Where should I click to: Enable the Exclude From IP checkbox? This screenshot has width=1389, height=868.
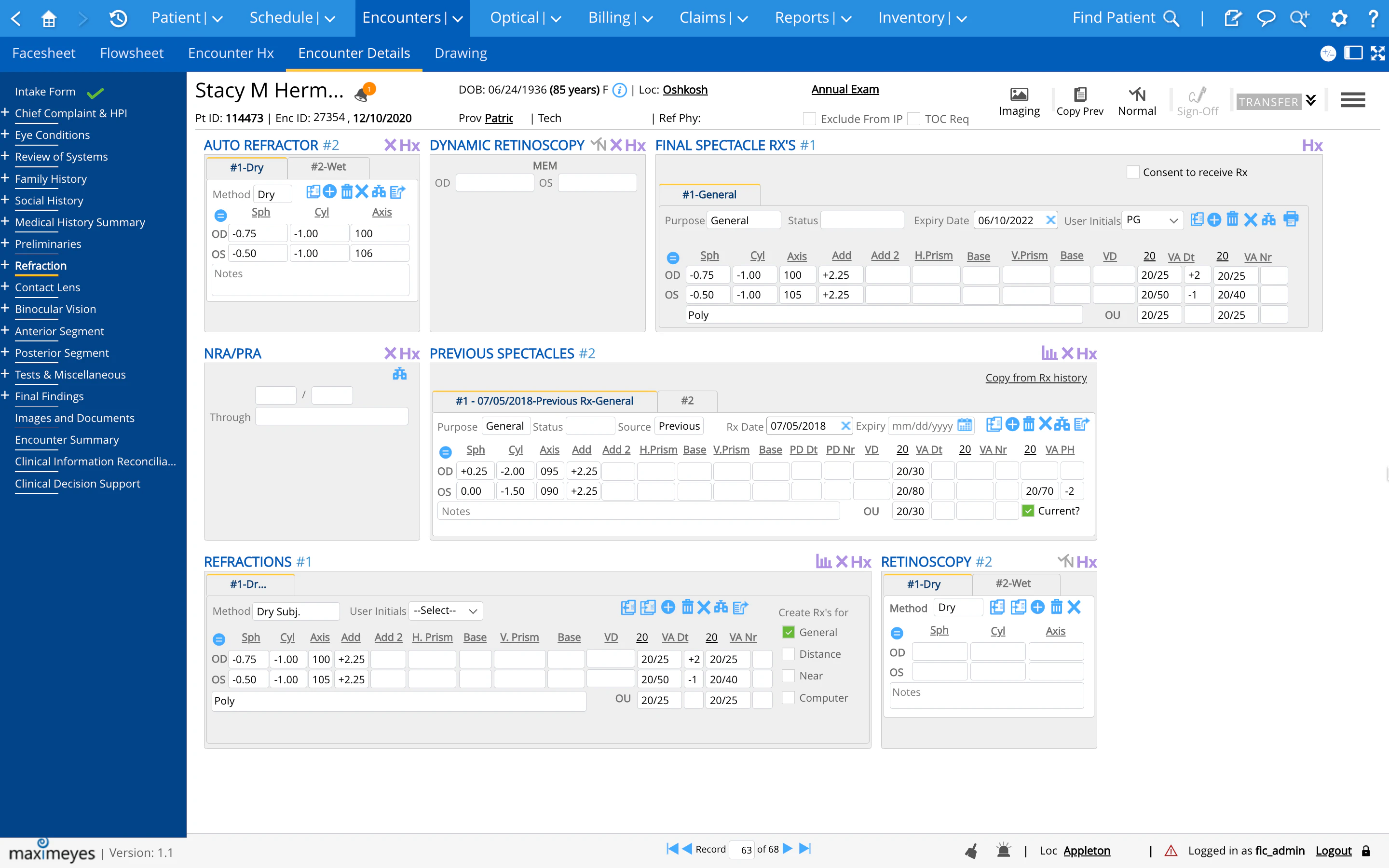point(809,119)
